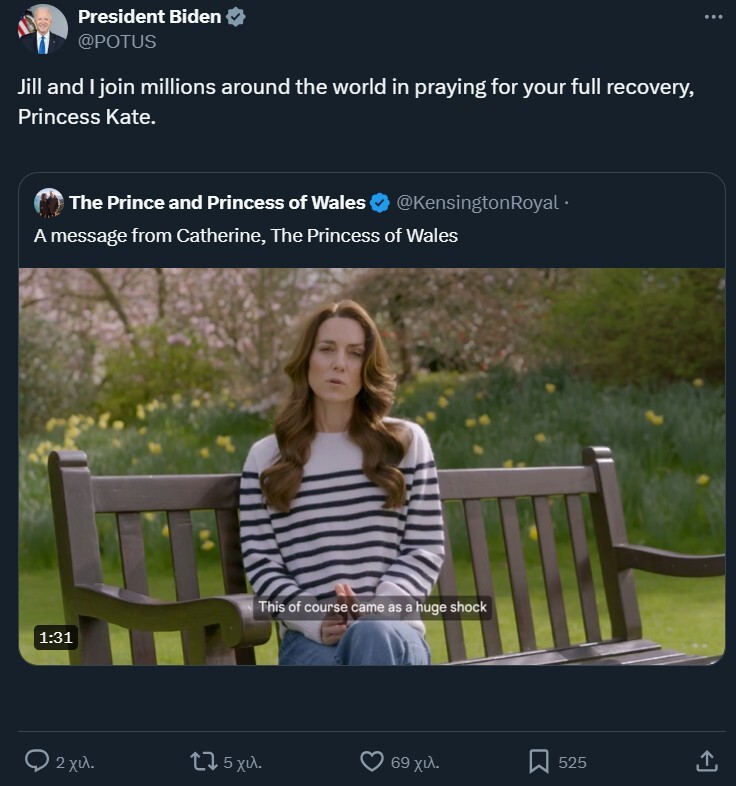The height and width of the screenshot is (786, 736).
Task: Click the 525 bookmarks count
Action: click(x=572, y=762)
